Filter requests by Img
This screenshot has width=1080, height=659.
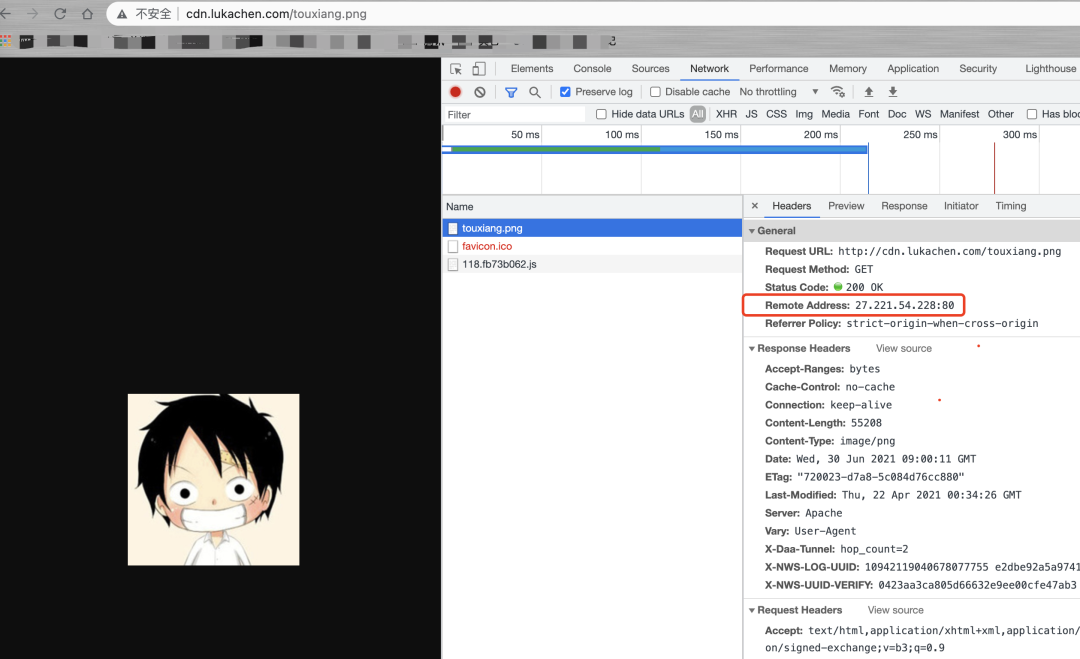click(x=804, y=114)
